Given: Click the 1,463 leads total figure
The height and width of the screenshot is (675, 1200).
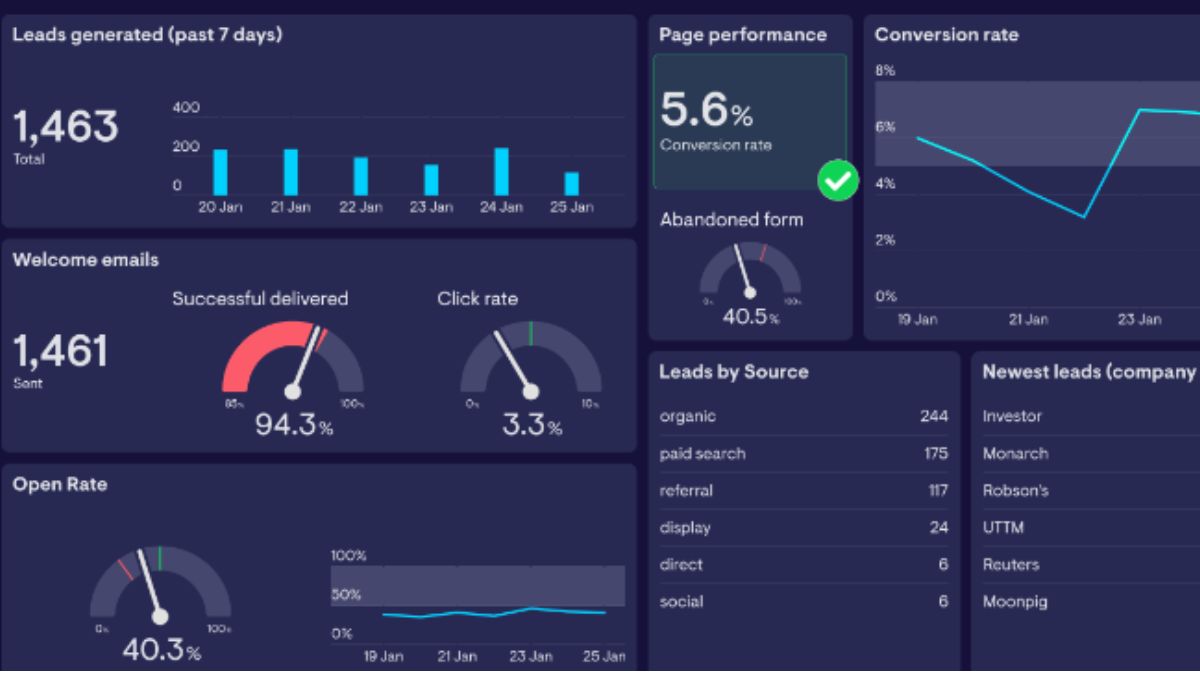Looking at the screenshot, I should (x=63, y=127).
